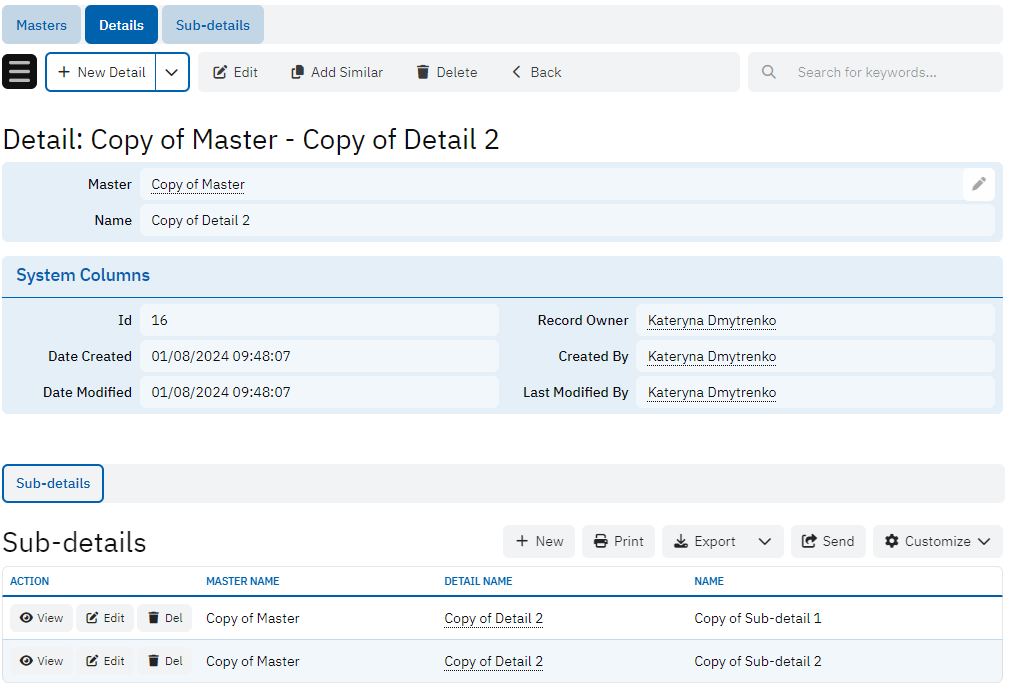Print the Sub-details list
This screenshot has width=1009, height=692.
[x=618, y=541]
